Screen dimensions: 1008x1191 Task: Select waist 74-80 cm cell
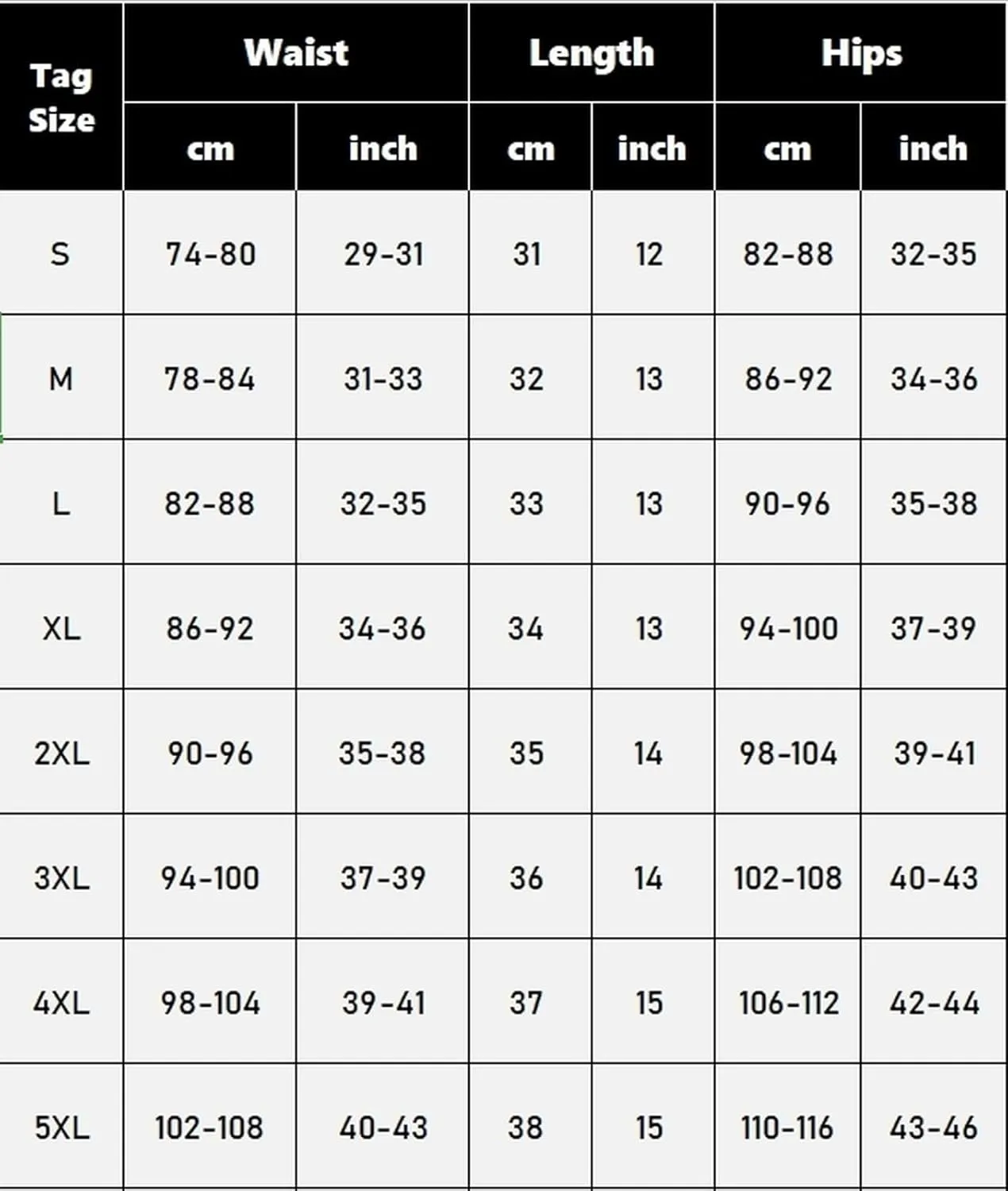210,253
